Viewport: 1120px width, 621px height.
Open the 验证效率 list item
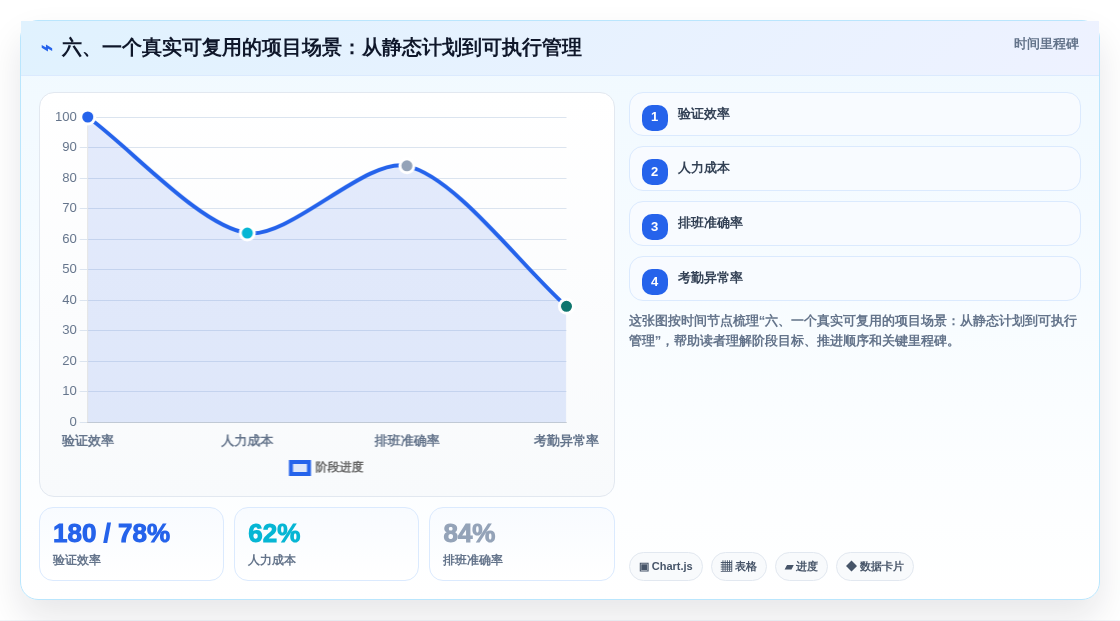click(854, 114)
